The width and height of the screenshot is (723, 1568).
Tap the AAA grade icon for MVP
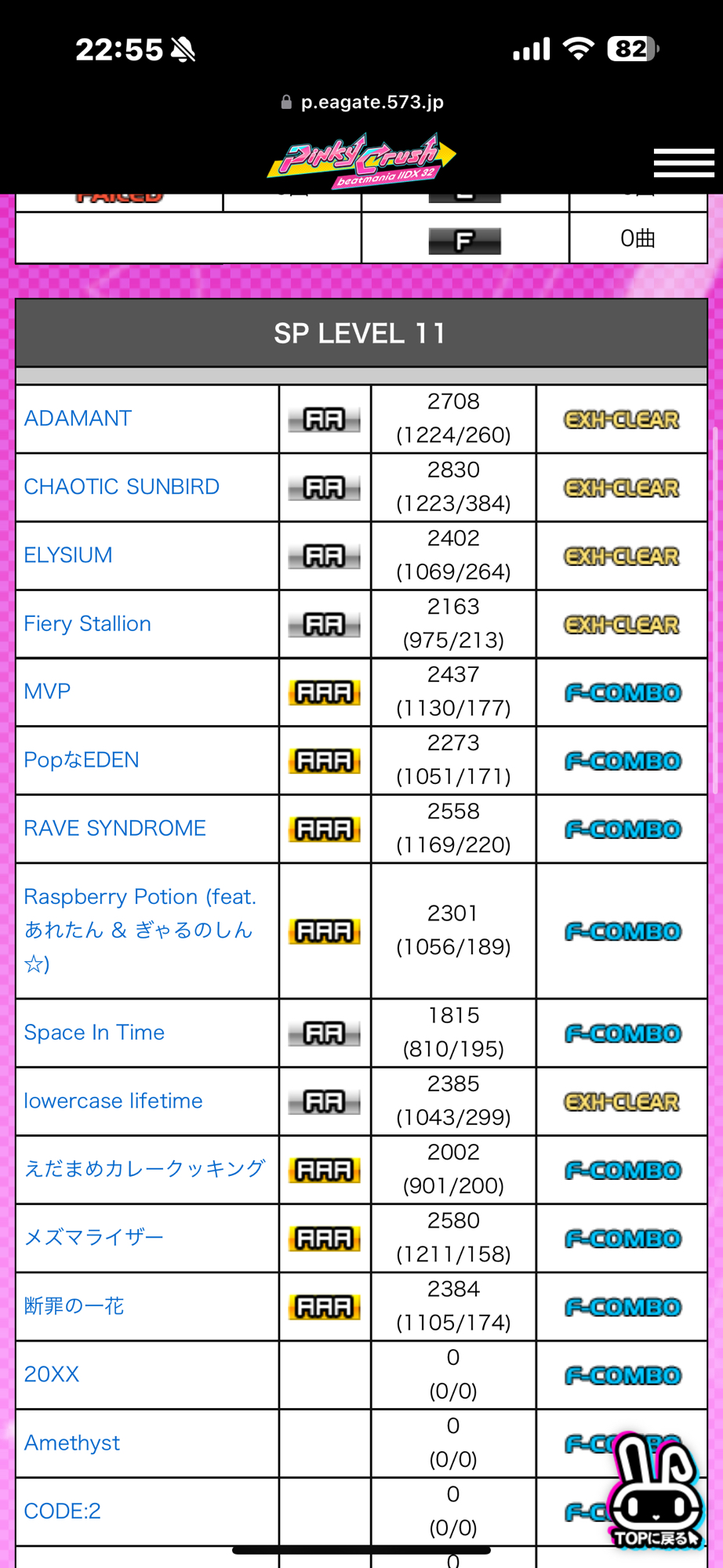pos(324,692)
